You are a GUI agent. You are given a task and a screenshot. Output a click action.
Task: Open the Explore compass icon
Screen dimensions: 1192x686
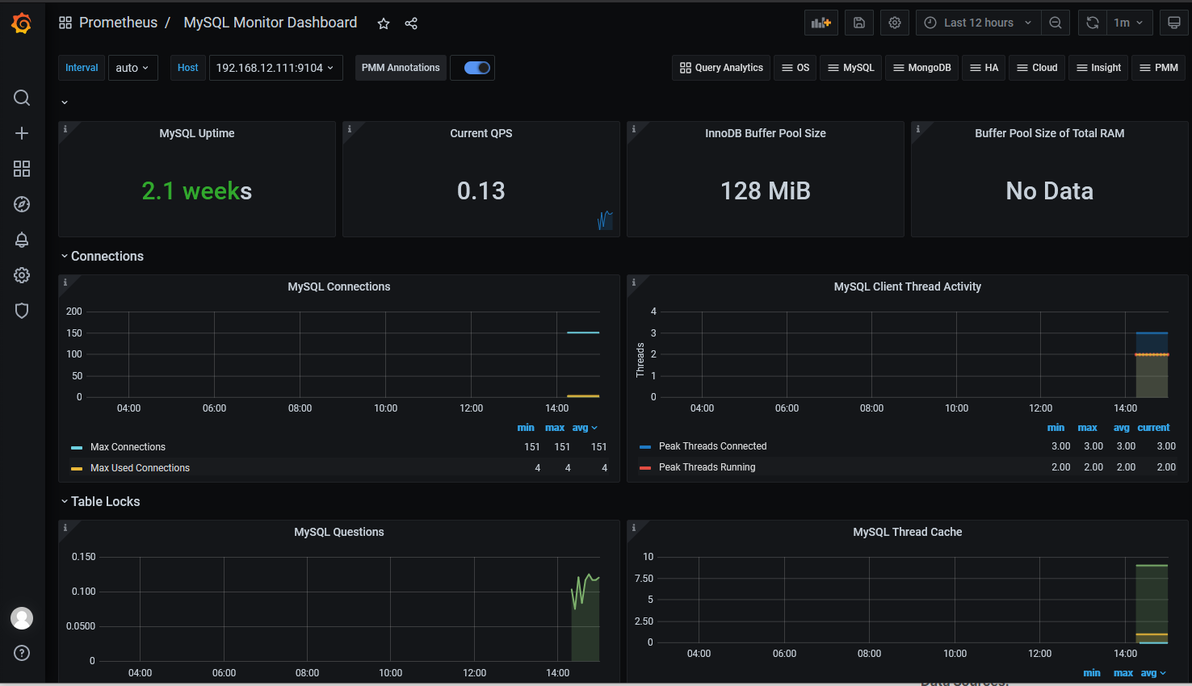click(21, 204)
